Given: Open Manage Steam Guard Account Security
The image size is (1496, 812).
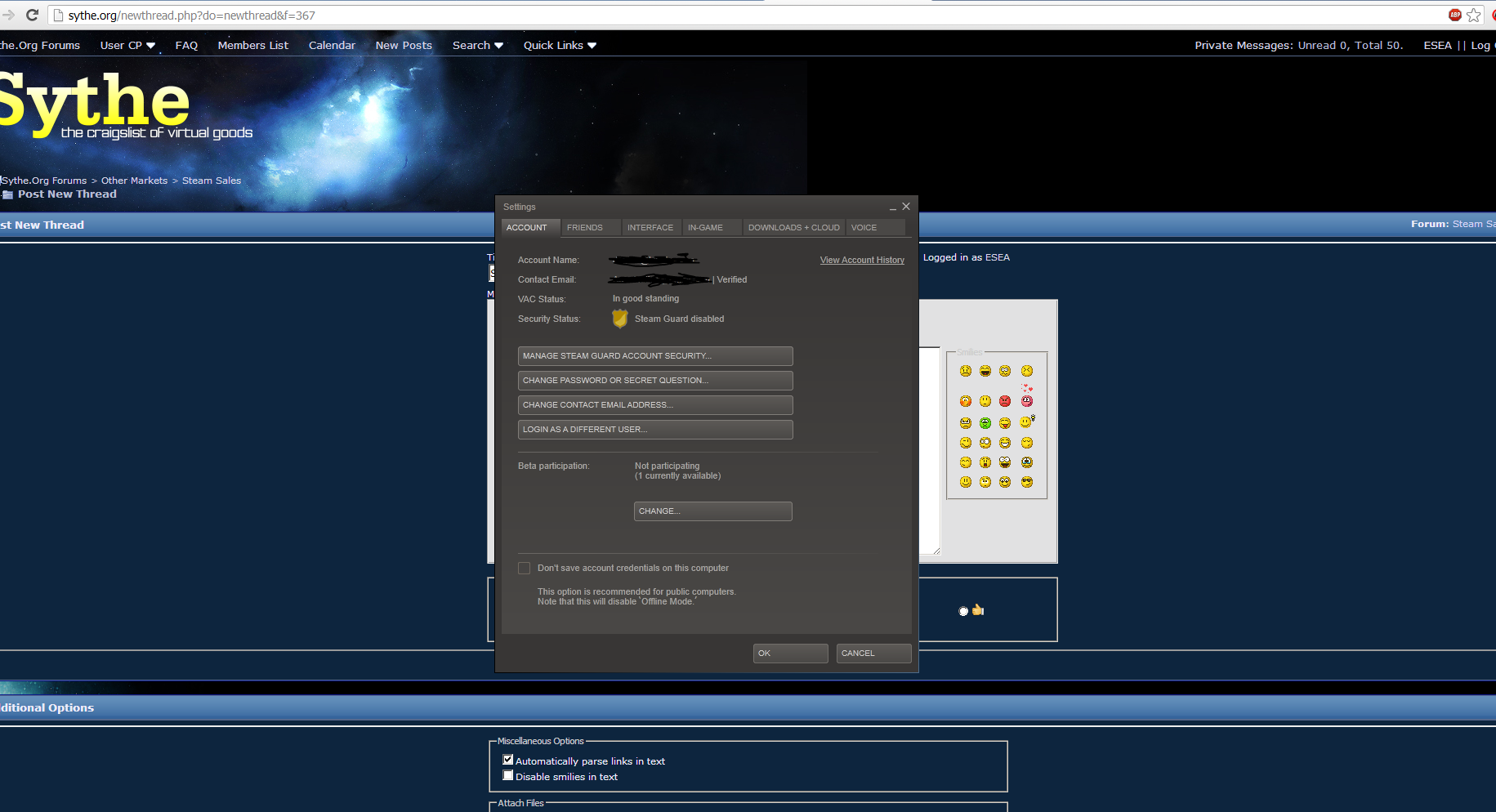Looking at the screenshot, I should click(655, 356).
